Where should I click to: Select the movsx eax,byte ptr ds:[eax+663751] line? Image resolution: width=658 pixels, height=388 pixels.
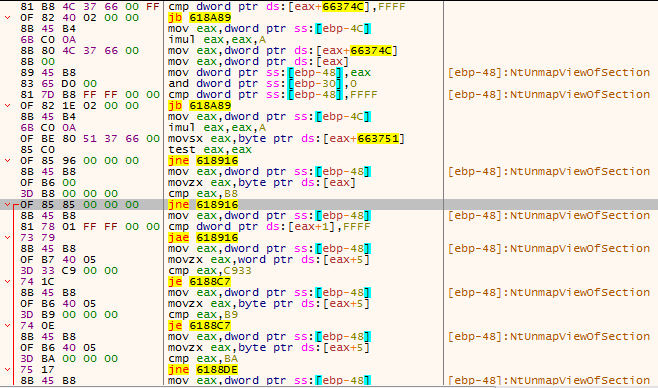tap(287, 139)
